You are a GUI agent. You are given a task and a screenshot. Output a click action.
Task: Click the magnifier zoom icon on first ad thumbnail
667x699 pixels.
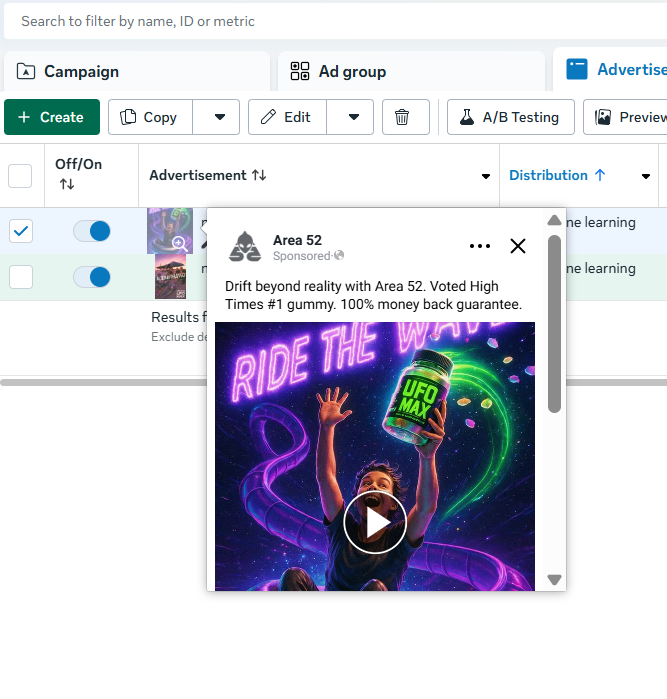coord(179,243)
